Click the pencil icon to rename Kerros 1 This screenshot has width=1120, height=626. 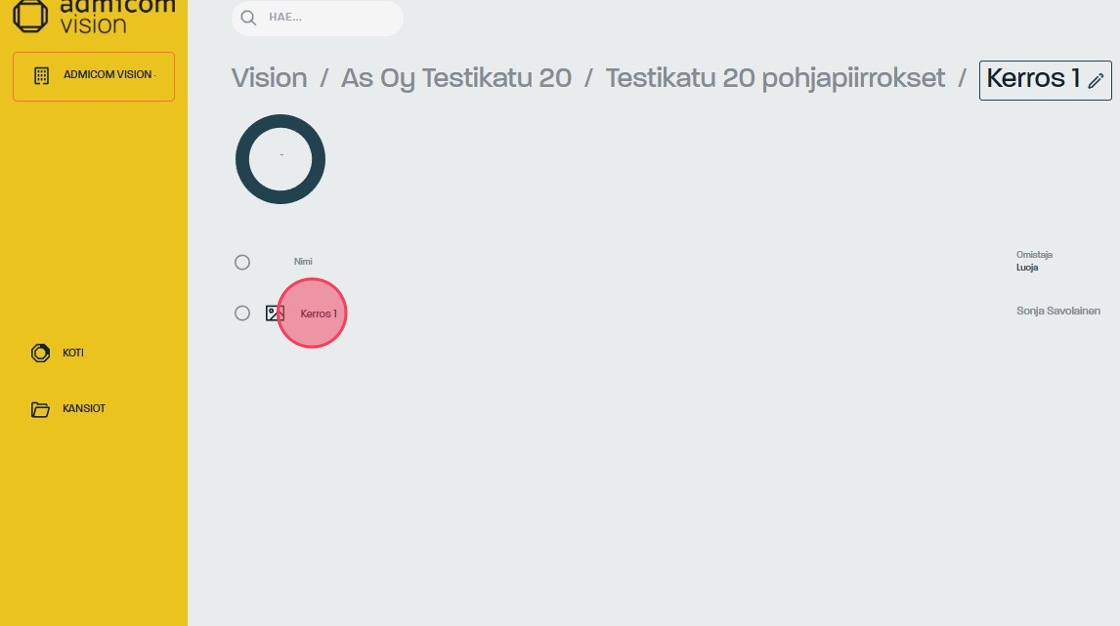click(1096, 81)
